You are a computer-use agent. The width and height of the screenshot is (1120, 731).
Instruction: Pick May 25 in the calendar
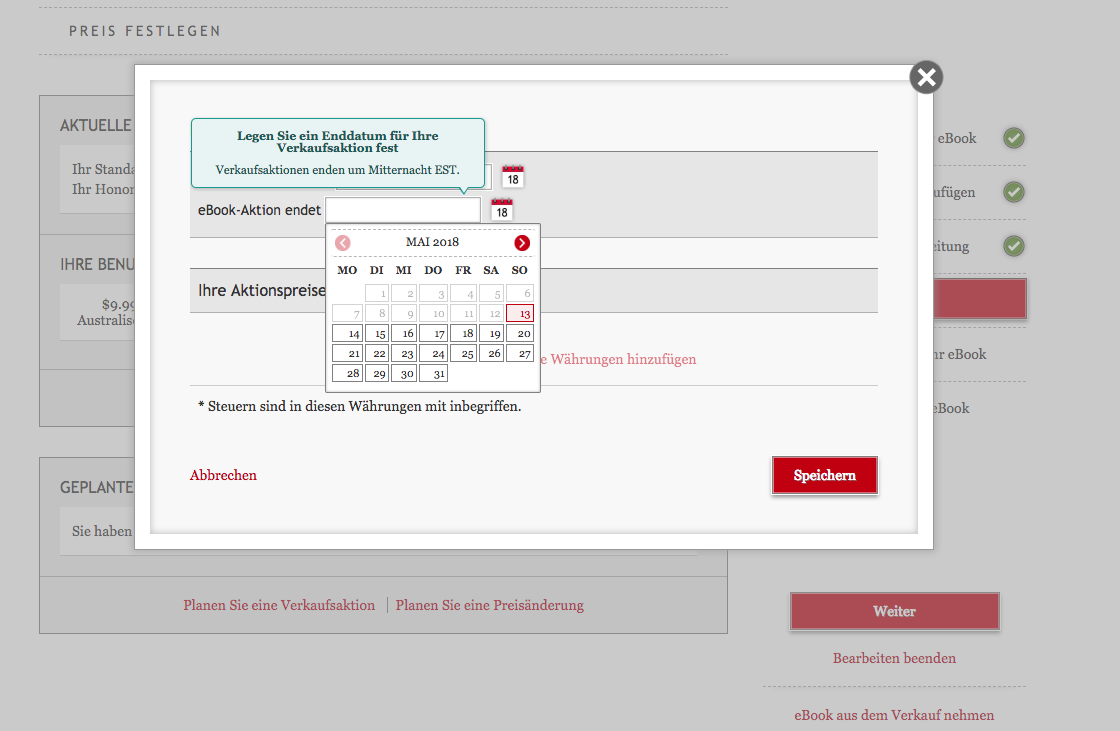tap(463, 353)
